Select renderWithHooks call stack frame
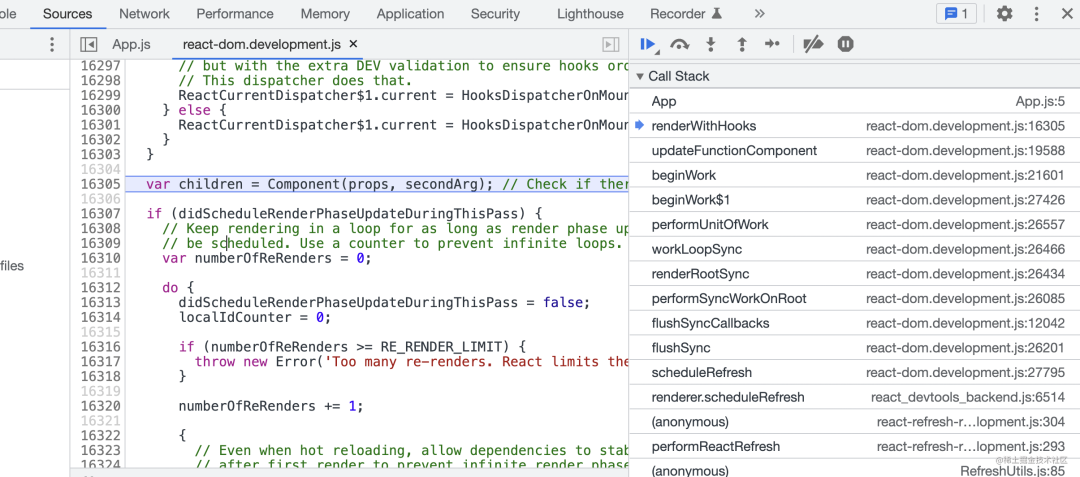 (854, 126)
